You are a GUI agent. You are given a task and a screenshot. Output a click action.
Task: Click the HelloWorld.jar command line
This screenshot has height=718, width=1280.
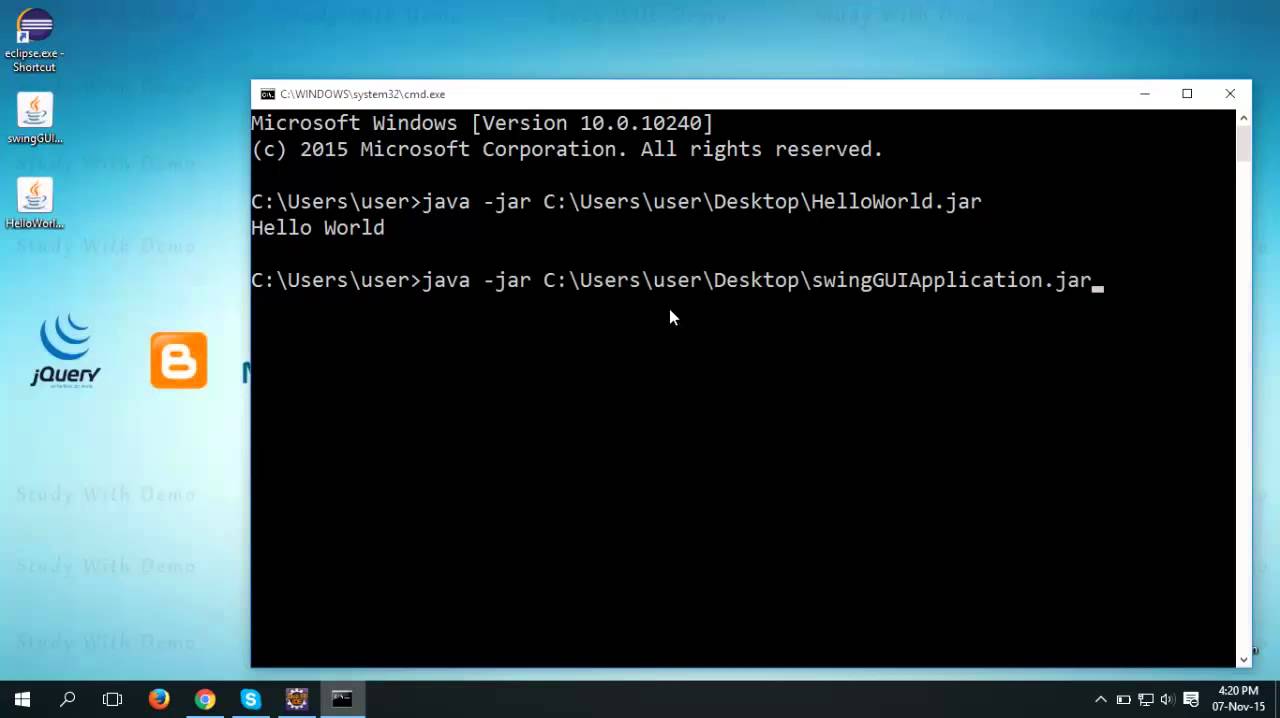pyautogui.click(x=616, y=202)
